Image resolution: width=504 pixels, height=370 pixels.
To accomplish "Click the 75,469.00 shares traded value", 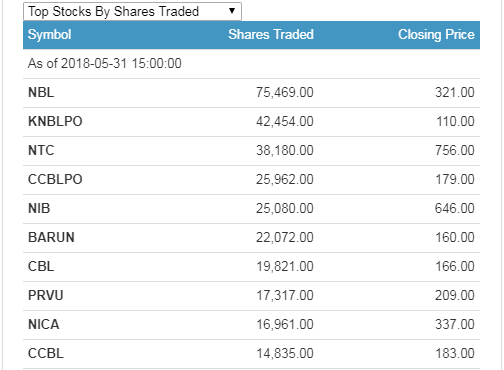I will 285,92.
